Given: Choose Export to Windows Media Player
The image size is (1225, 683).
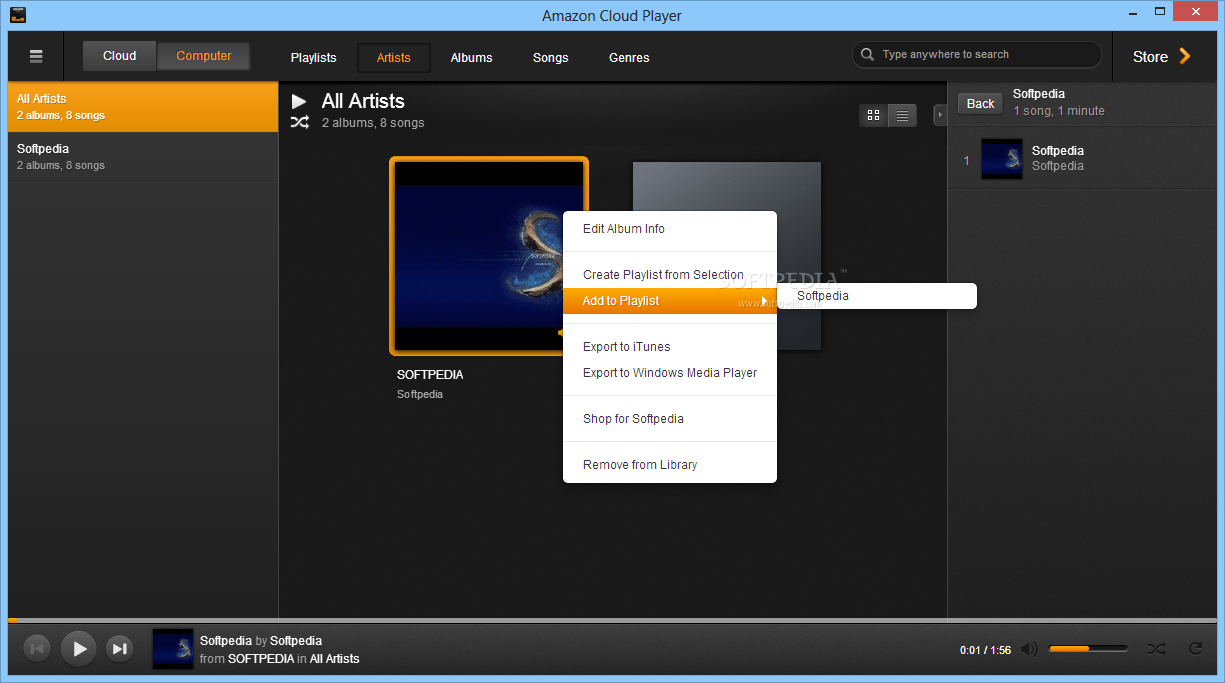Looking at the screenshot, I should pos(670,373).
